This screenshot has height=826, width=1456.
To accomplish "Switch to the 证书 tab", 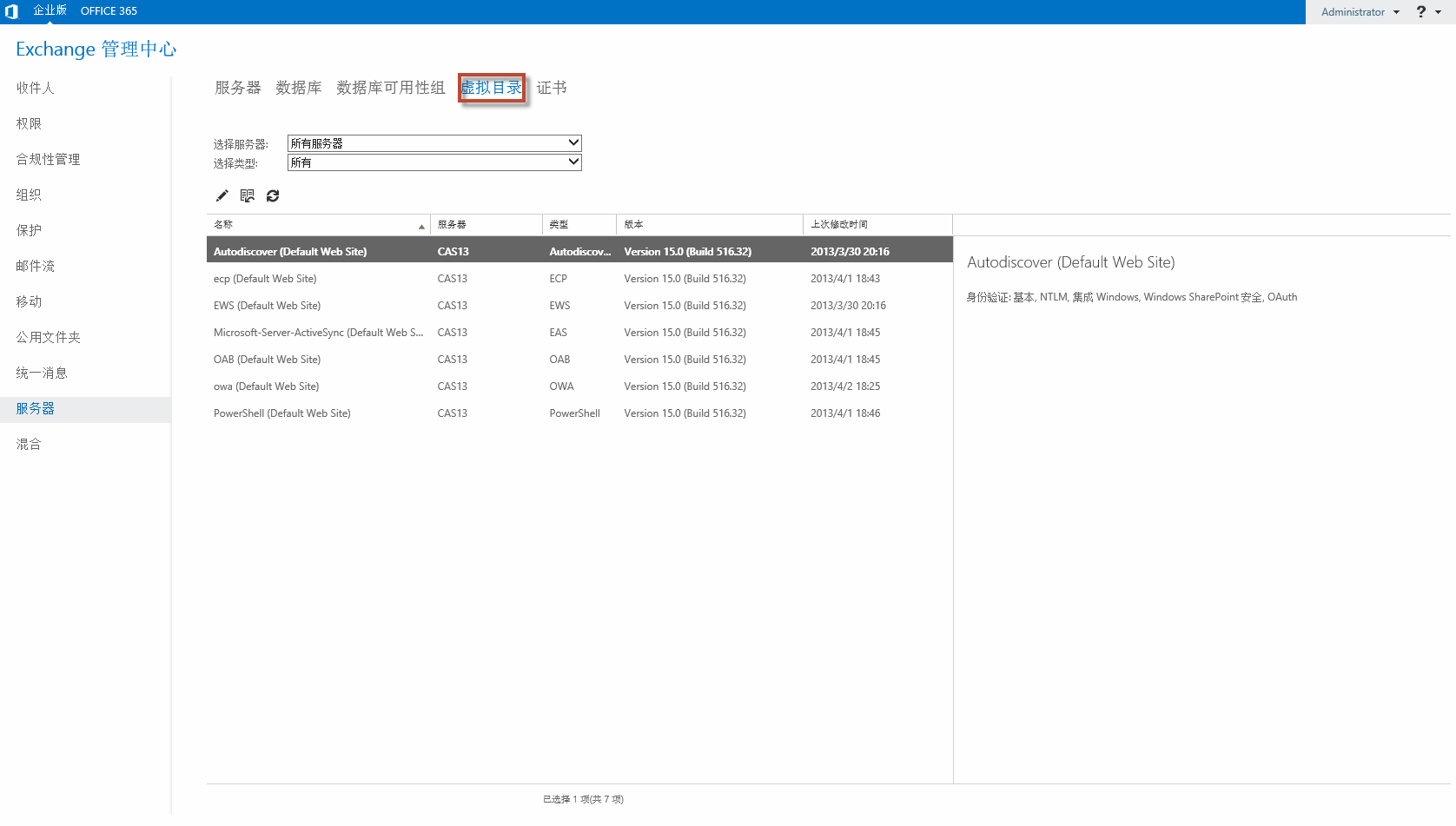I will (x=552, y=88).
